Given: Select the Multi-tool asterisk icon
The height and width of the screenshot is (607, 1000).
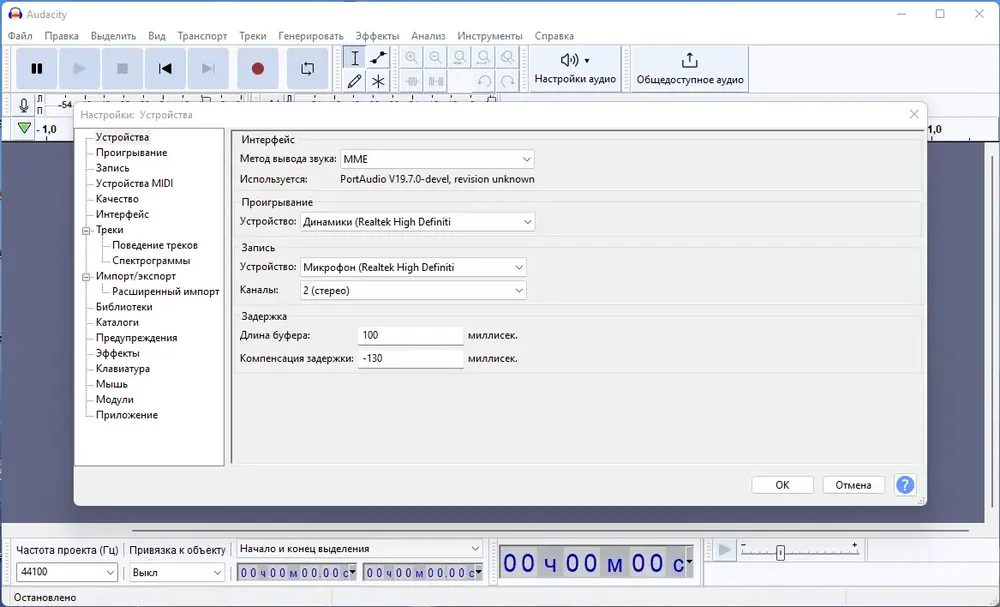Looking at the screenshot, I should (378, 81).
